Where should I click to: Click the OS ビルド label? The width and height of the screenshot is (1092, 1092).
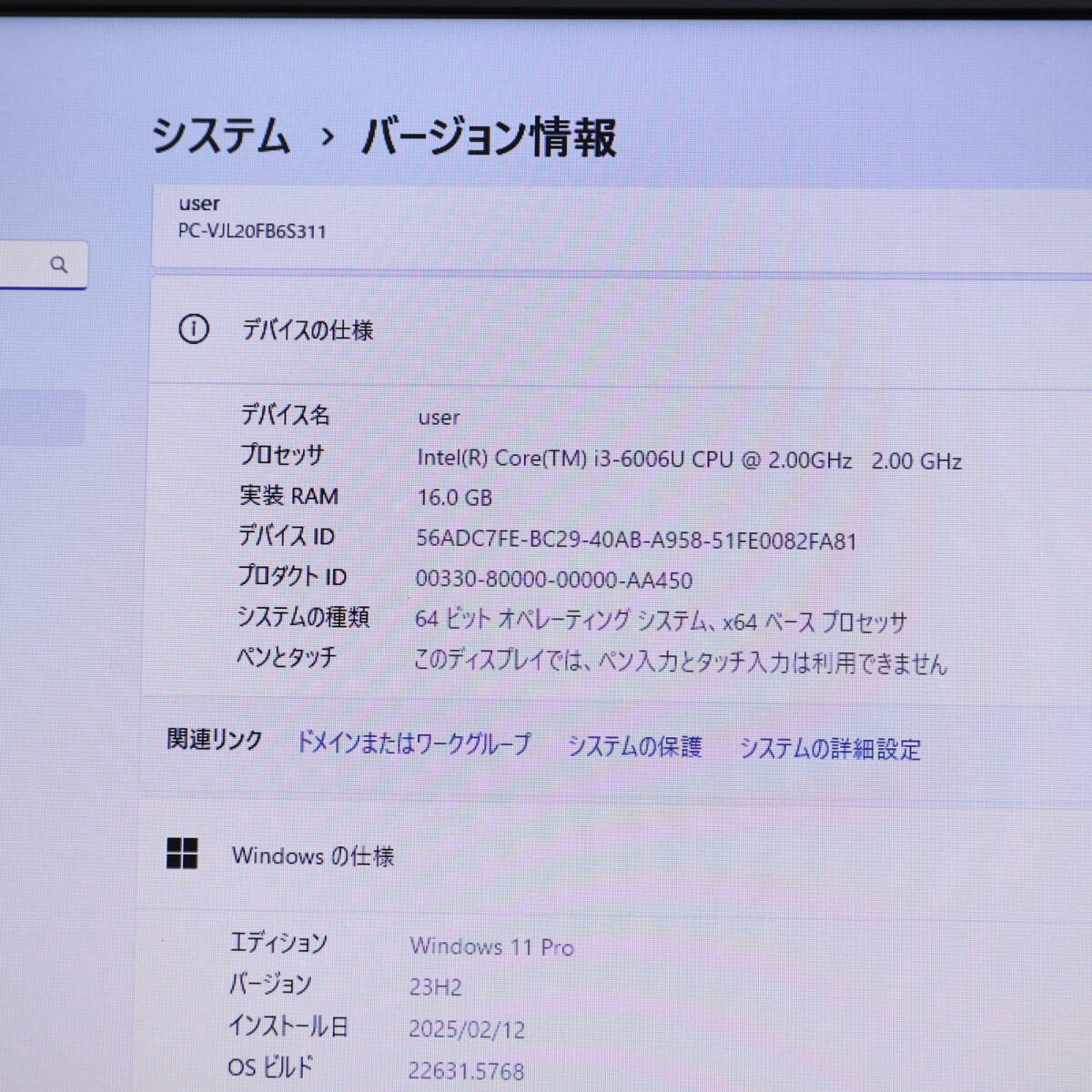click(269, 1067)
